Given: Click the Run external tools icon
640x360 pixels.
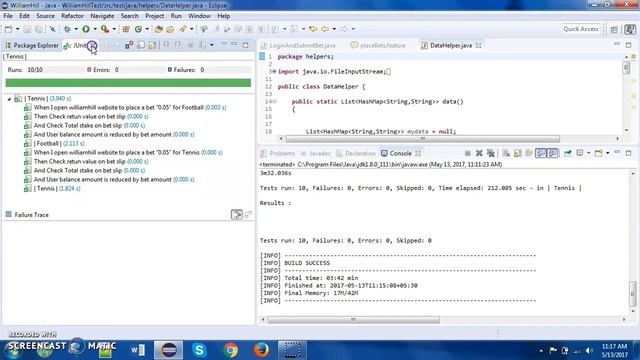Looking at the screenshot, I should 105,29.
